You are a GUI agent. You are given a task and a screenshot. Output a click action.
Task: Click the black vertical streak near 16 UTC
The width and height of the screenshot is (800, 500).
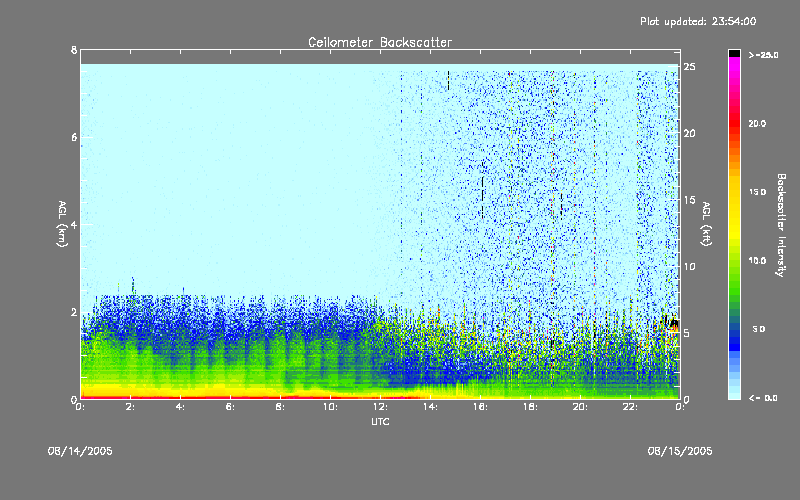click(483, 189)
